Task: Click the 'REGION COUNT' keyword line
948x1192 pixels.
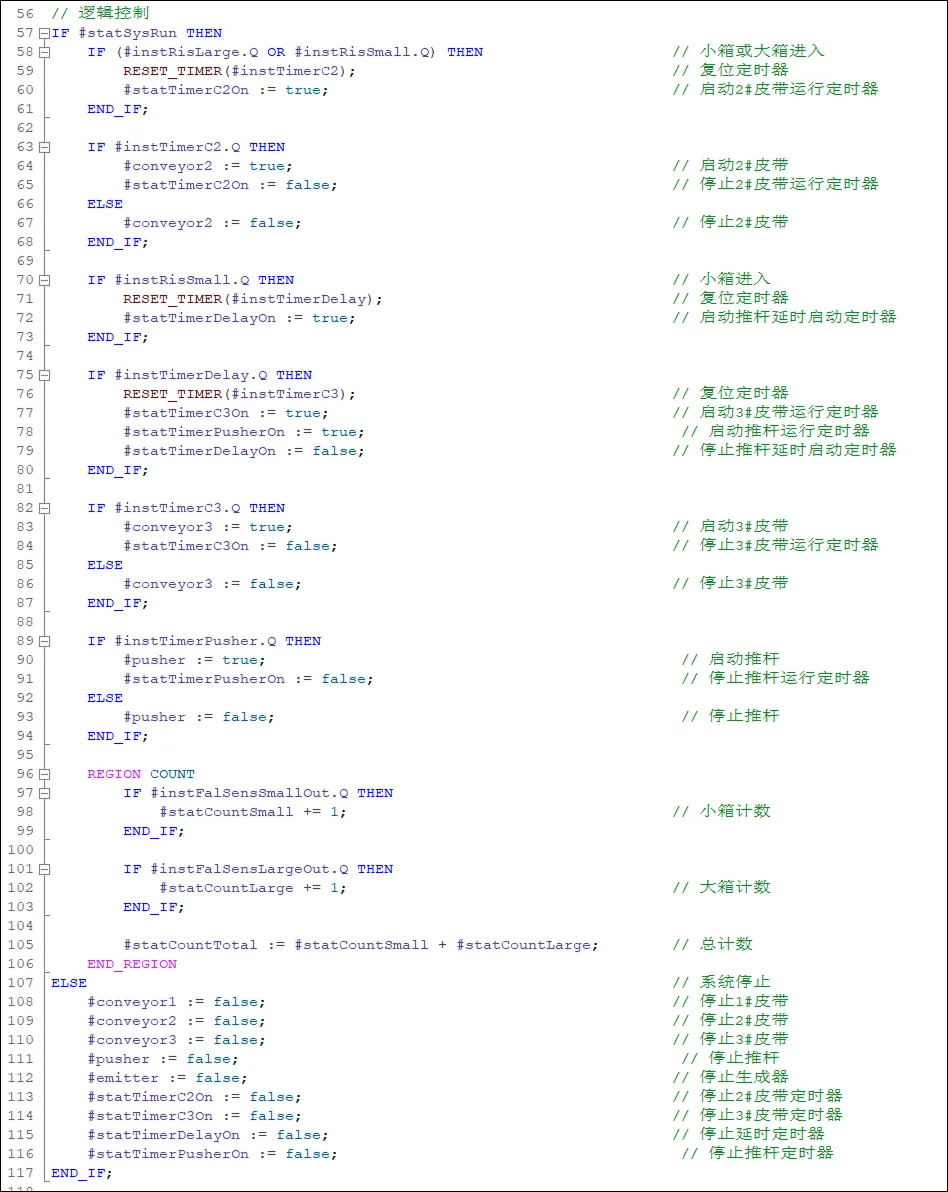Action: 141,775
